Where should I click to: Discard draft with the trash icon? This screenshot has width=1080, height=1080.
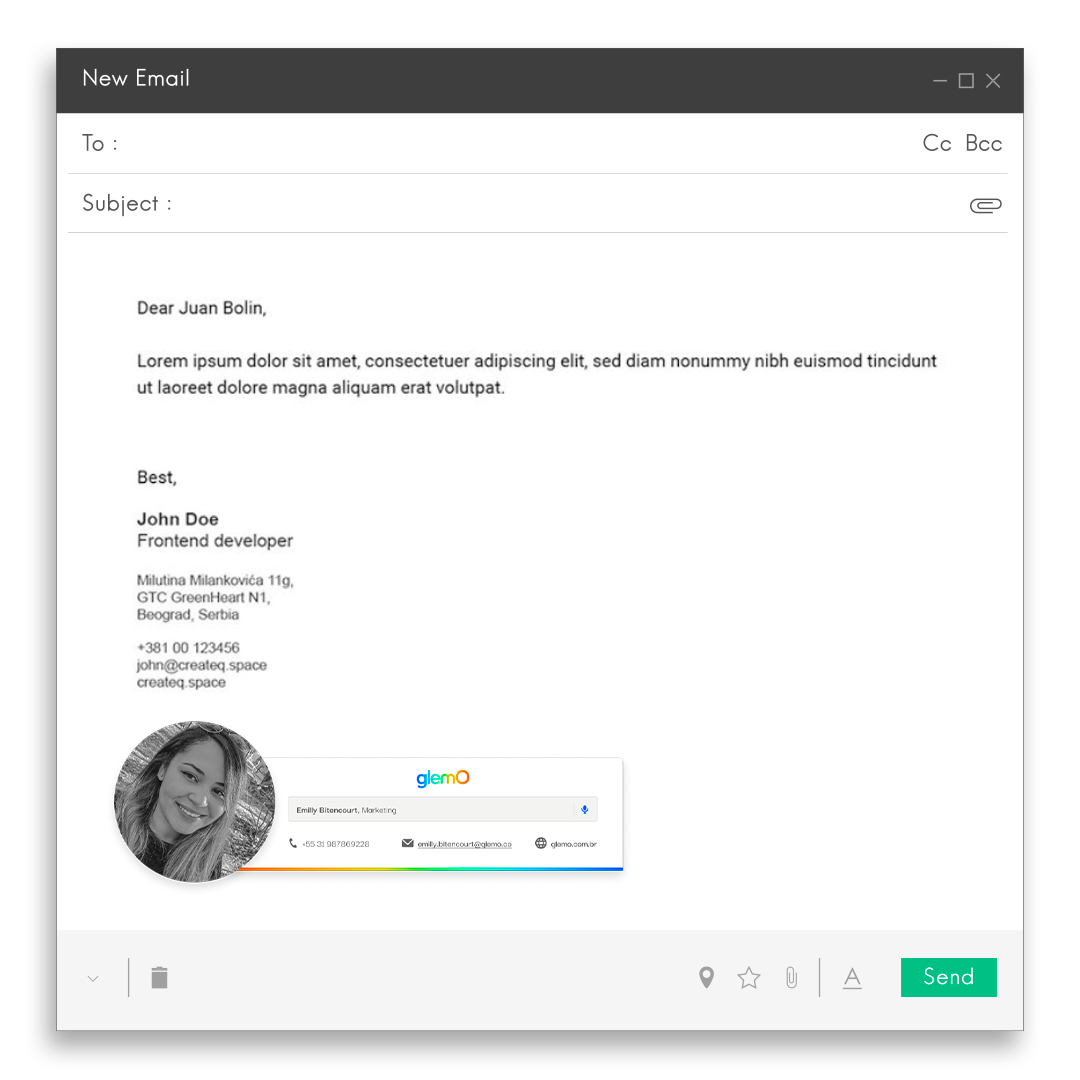pyautogui.click(x=159, y=977)
